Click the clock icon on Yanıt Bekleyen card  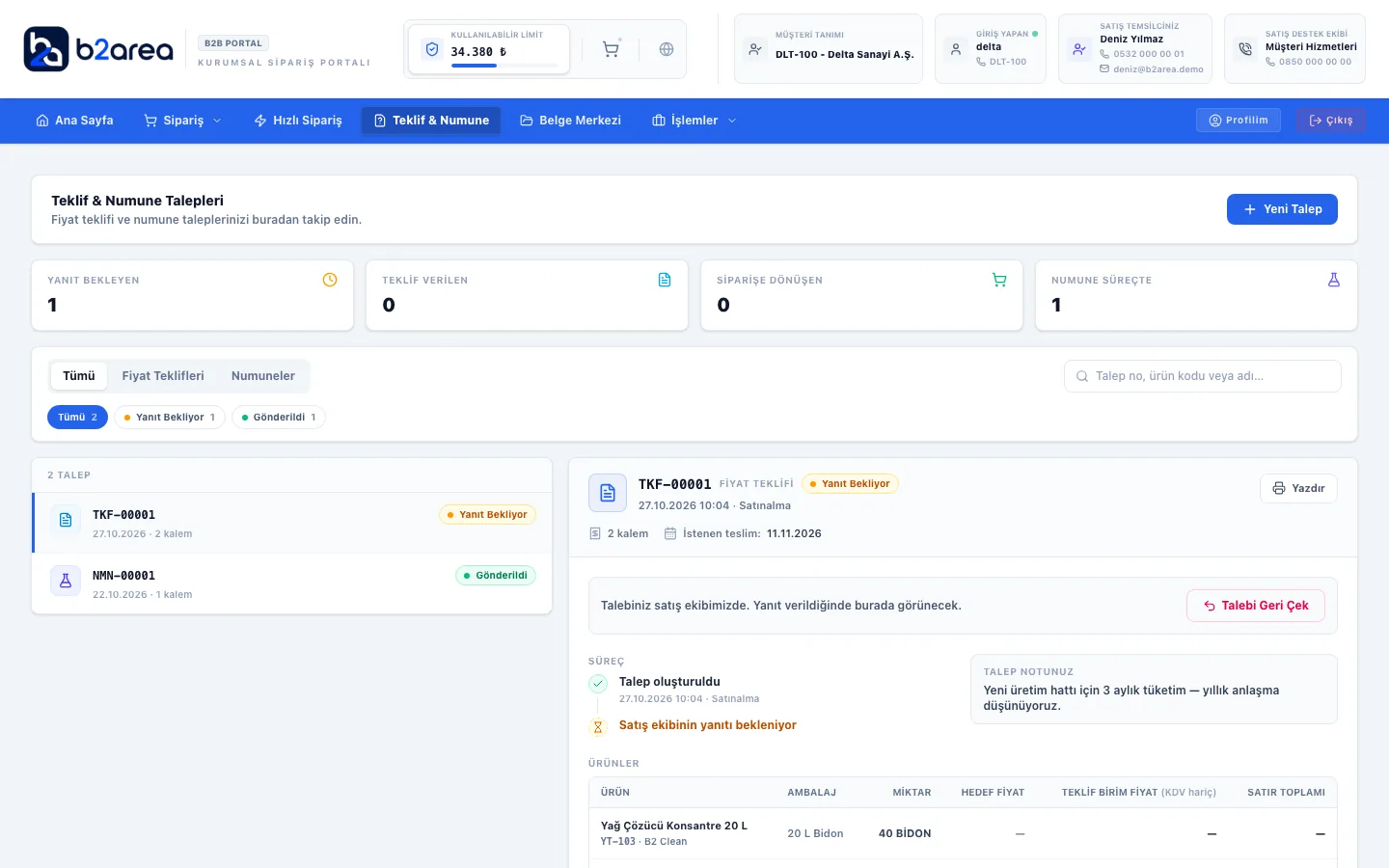tap(330, 280)
